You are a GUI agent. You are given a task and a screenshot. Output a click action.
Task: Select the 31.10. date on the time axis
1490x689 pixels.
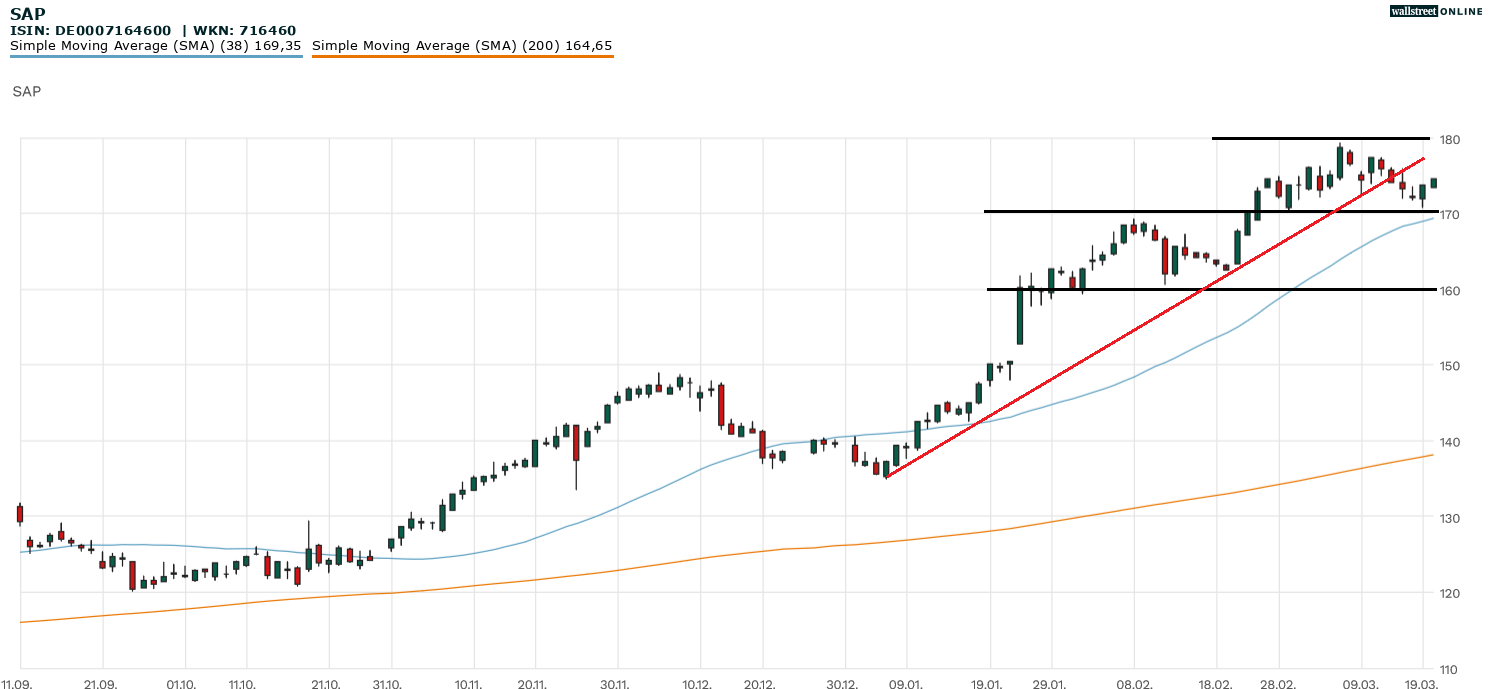392,683
